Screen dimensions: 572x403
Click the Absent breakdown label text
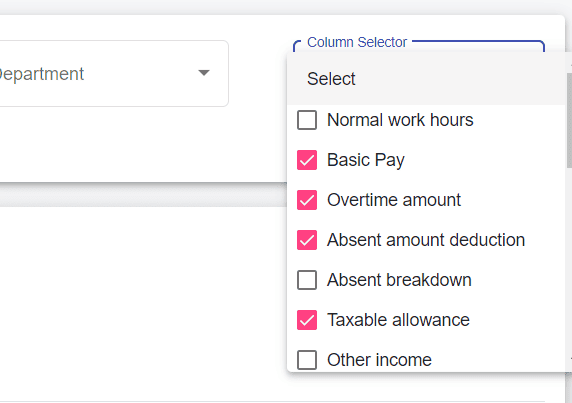pyautogui.click(x=399, y=280)
